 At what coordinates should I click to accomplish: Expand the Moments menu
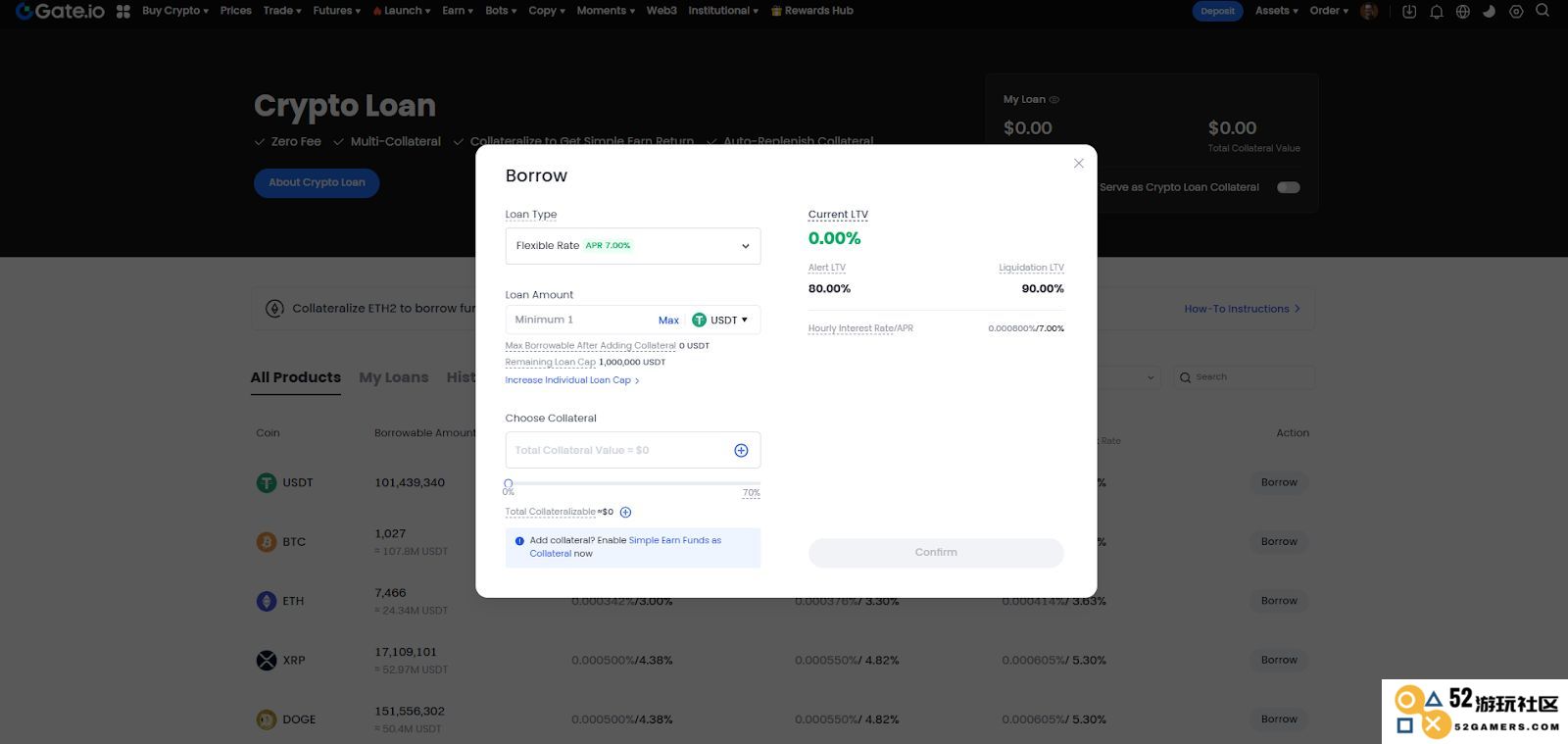pos(606,11)
